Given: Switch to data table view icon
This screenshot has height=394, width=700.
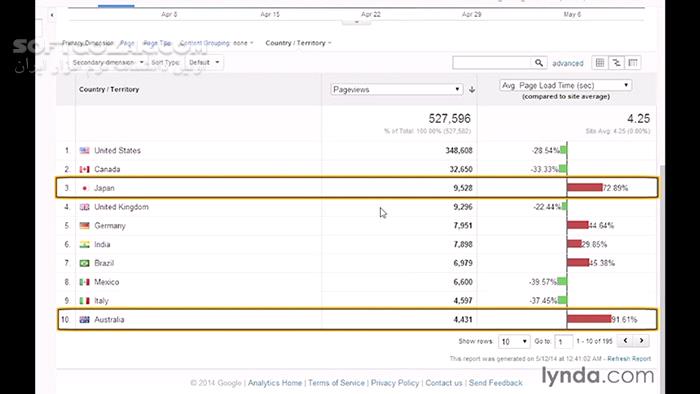Looking at the screenshot, I should coord(600,63).
